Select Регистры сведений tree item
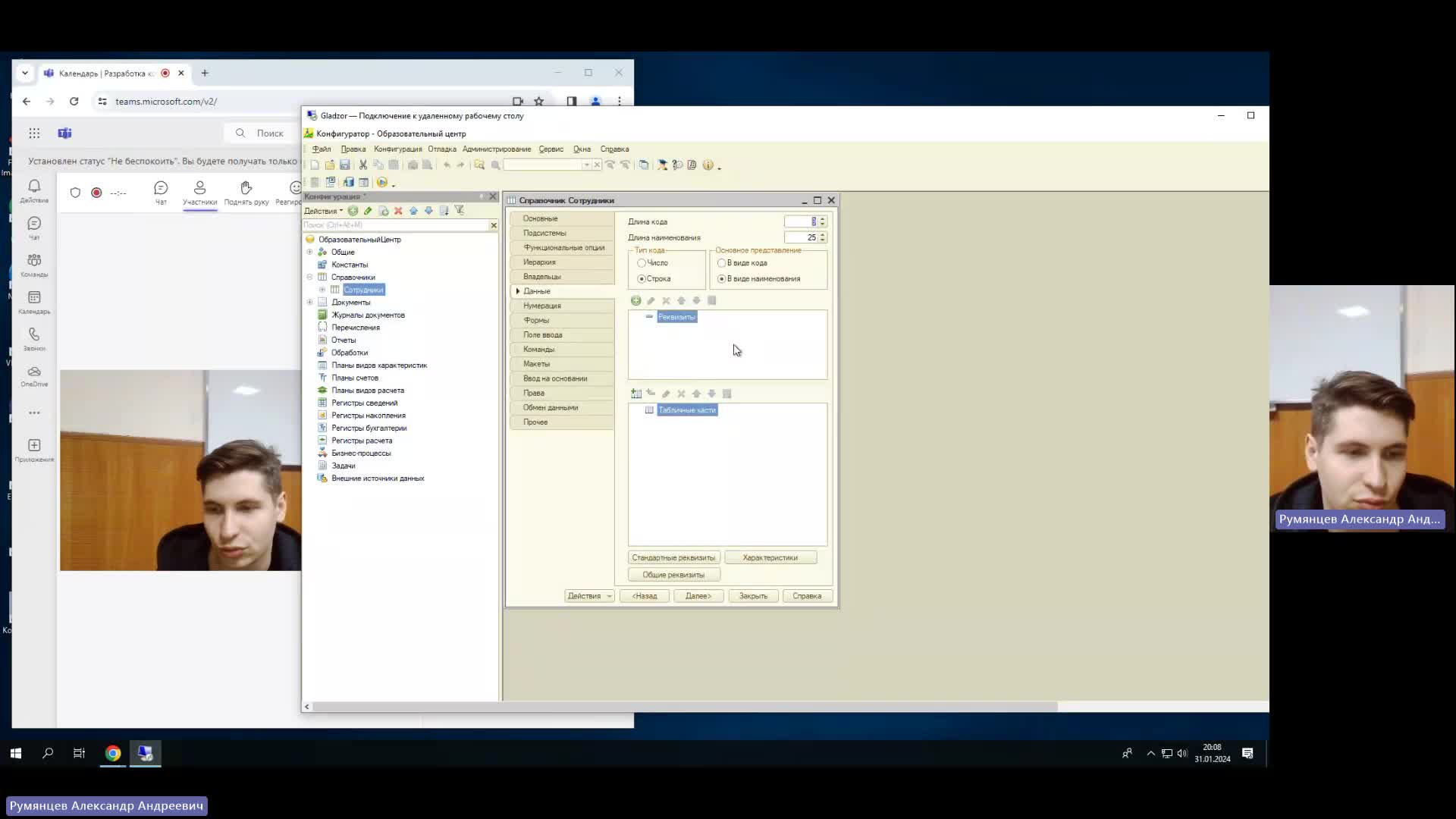1456x819 pixels. pos(364,403)
